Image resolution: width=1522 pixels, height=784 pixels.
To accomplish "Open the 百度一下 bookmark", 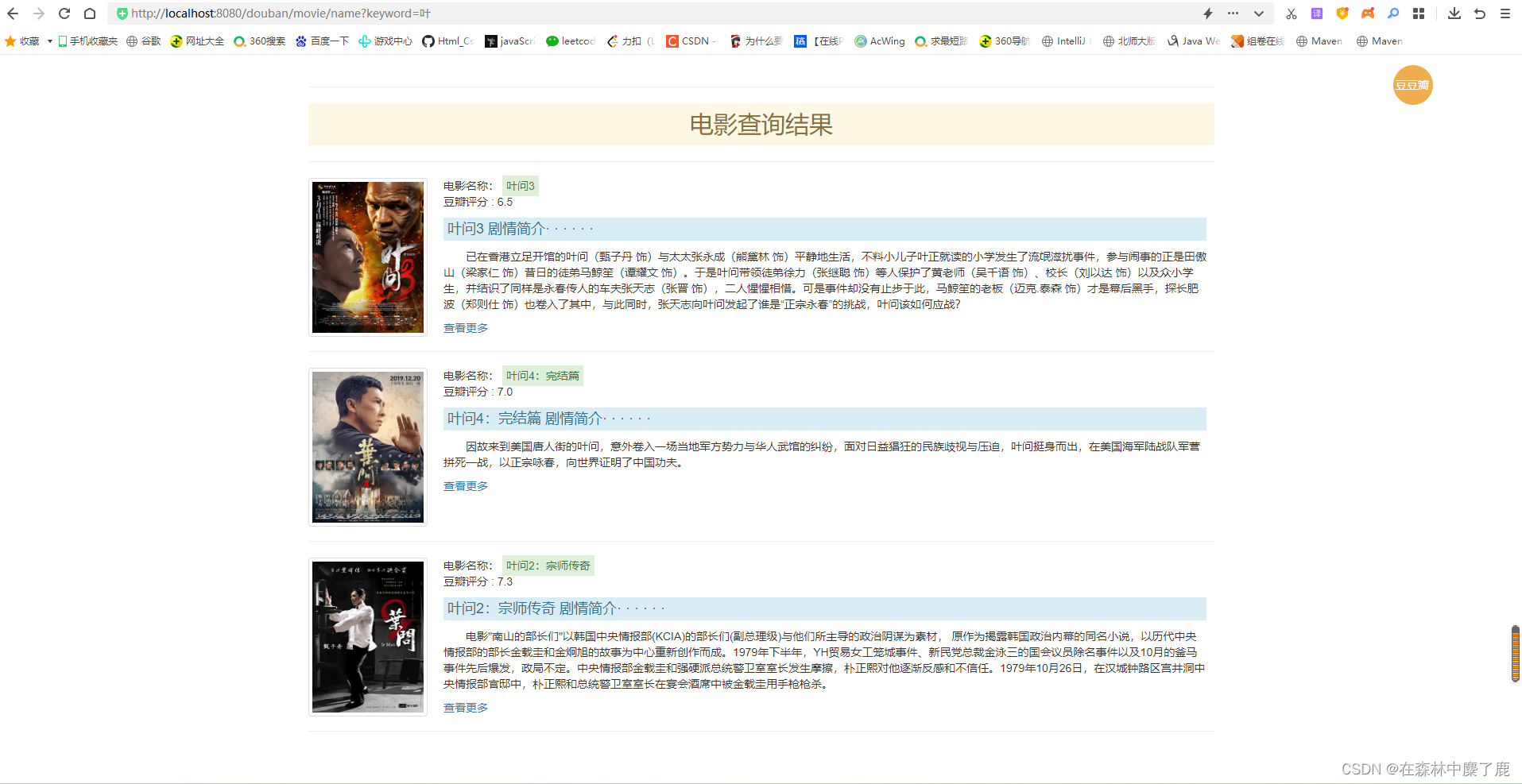I will 322,41.
